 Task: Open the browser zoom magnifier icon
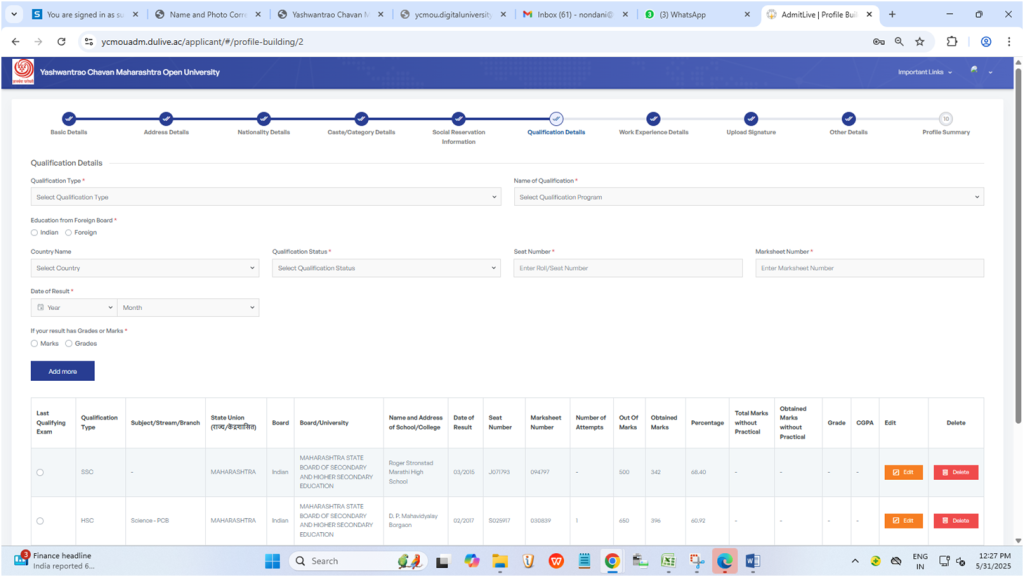point(899,42)
